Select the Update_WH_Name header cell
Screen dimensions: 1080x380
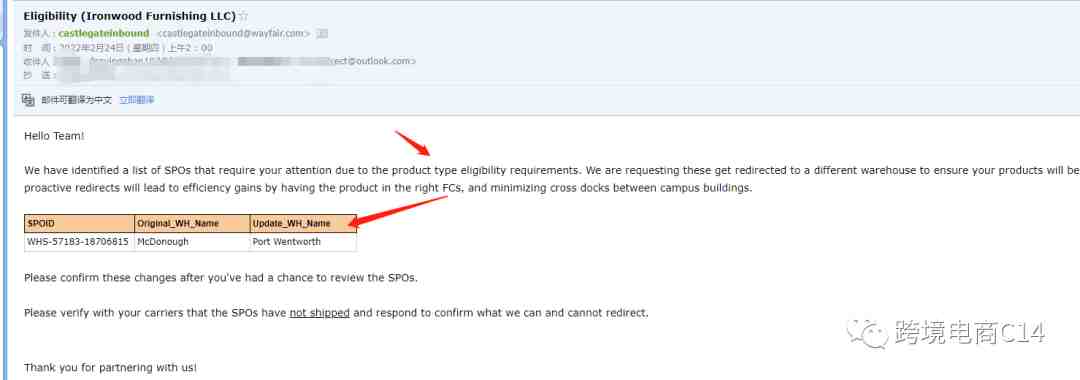303,224
